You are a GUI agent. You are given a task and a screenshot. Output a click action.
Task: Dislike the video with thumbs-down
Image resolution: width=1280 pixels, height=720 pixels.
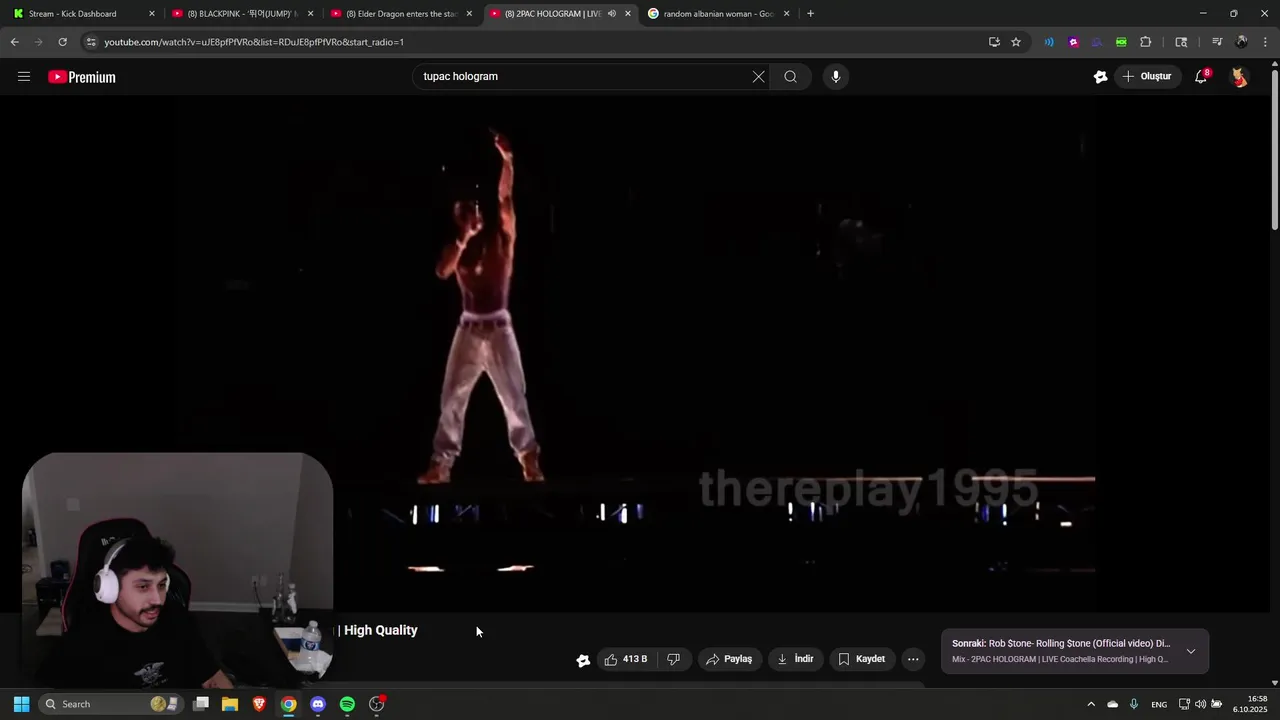(x=674, y=659)
